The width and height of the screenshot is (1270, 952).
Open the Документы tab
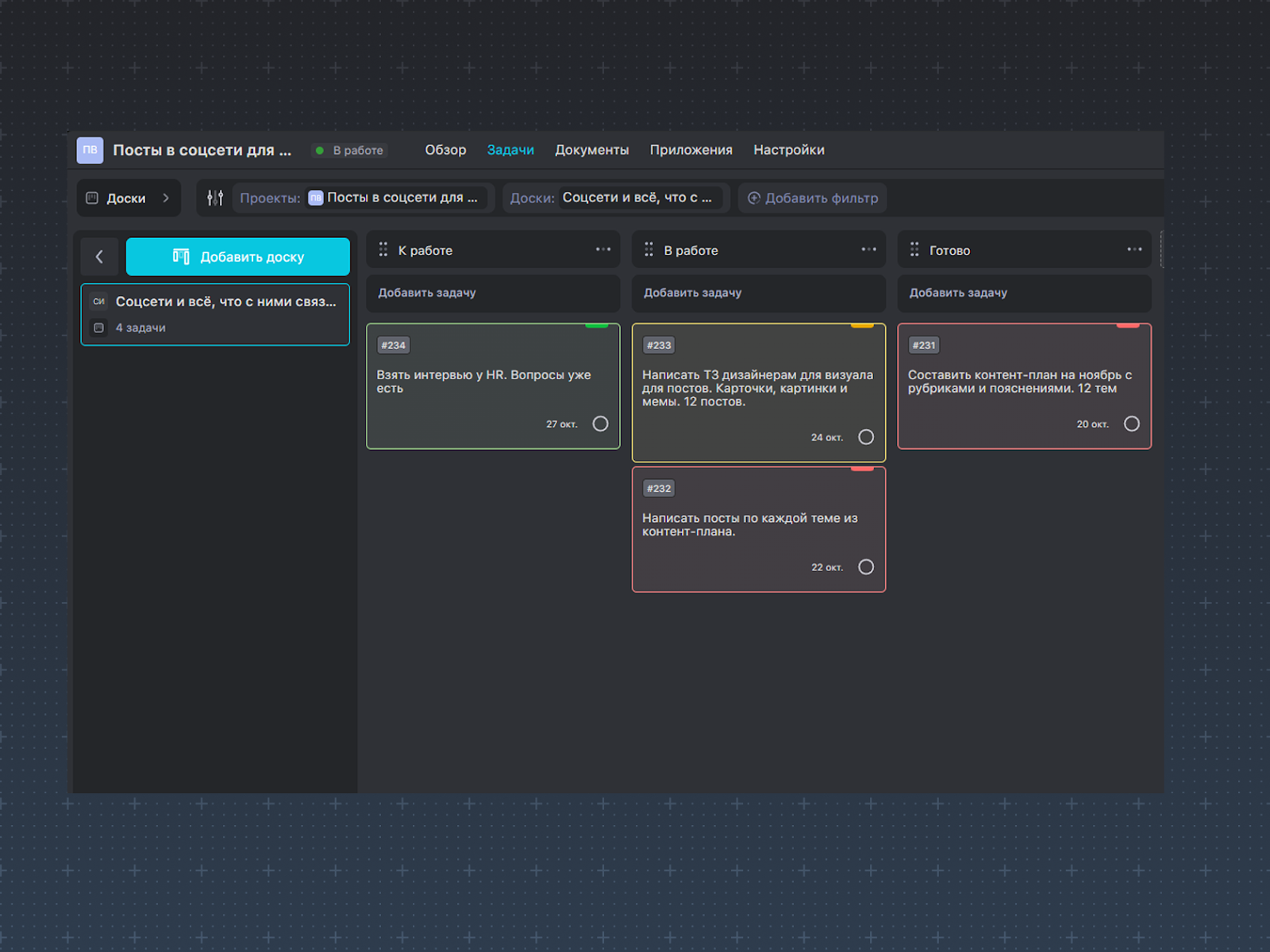591,150
